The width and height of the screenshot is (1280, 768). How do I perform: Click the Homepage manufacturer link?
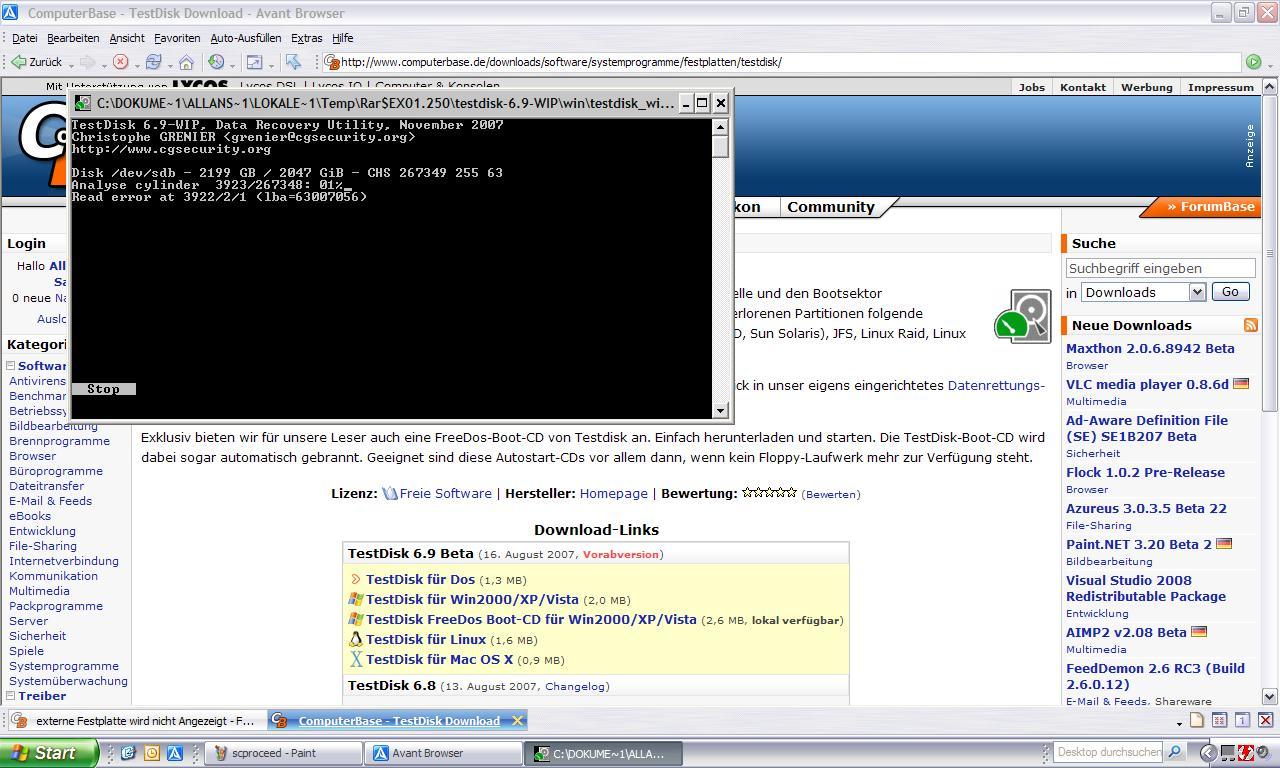[x=613, y=493]
